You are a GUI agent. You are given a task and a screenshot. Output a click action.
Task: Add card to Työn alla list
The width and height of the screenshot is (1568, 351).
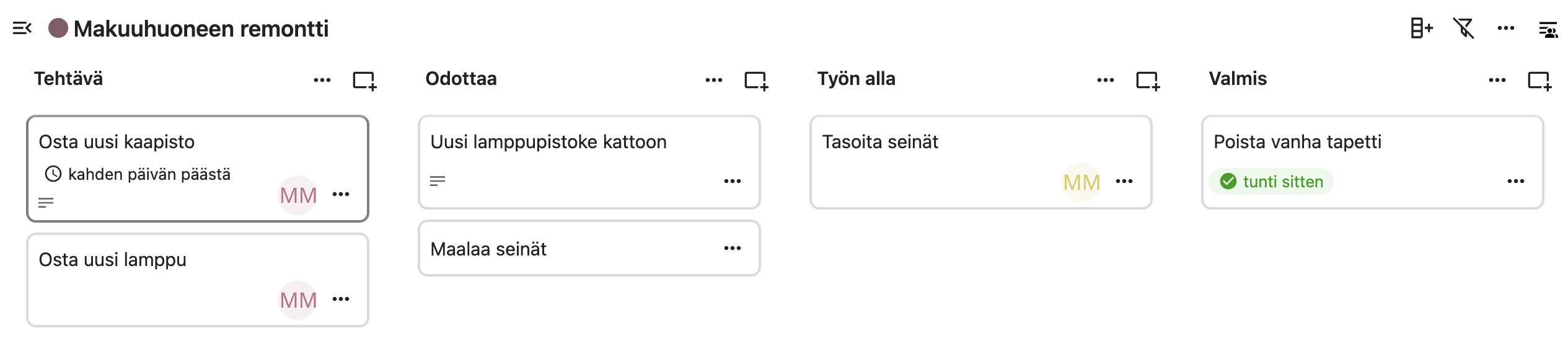coord(1148,81)
